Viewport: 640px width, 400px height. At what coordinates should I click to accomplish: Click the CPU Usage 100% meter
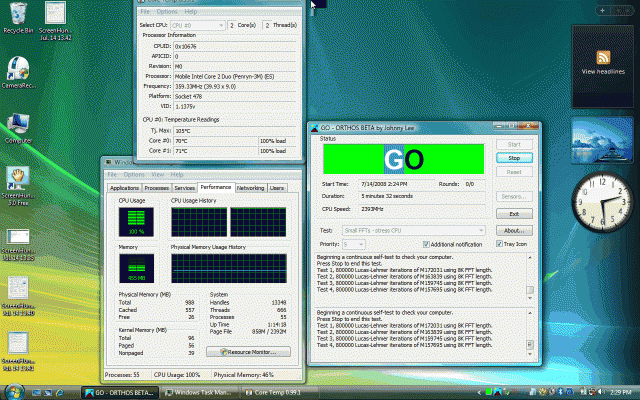point(136,222)
